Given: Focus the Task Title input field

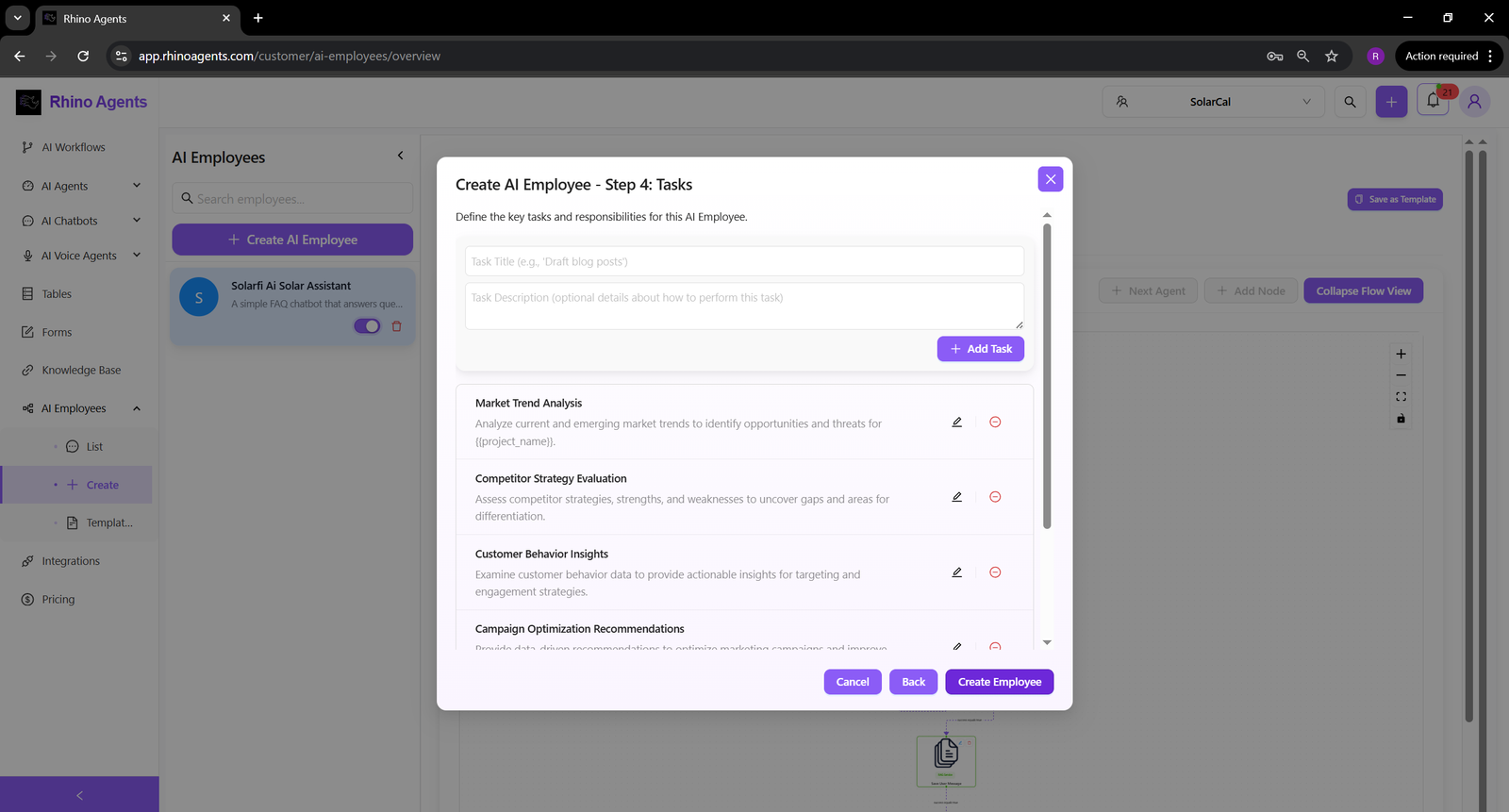Looking at the screenshot, I should point(744,261).
